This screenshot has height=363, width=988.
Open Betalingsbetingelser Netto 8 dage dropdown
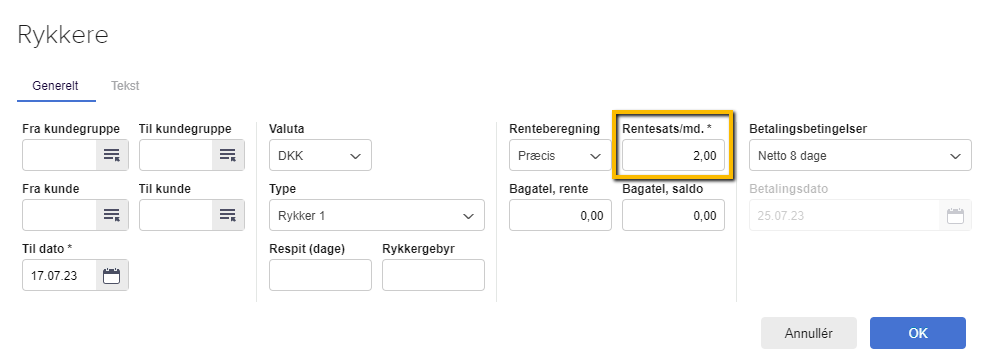pos(860,155)
